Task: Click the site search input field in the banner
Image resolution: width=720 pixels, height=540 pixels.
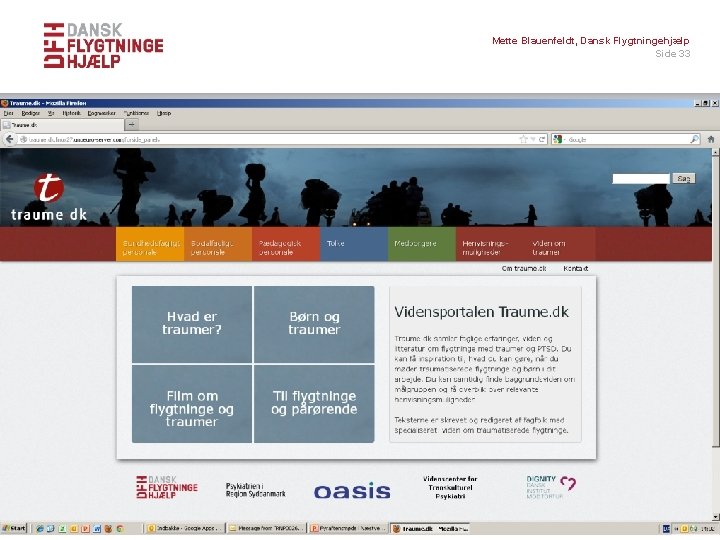Action: click(641, 179)
